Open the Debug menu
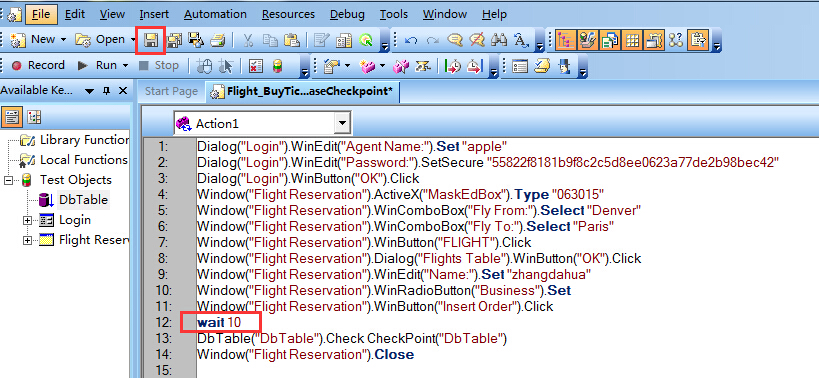The width and height of the screenshot is (819, 378). [x=347, y=14]
